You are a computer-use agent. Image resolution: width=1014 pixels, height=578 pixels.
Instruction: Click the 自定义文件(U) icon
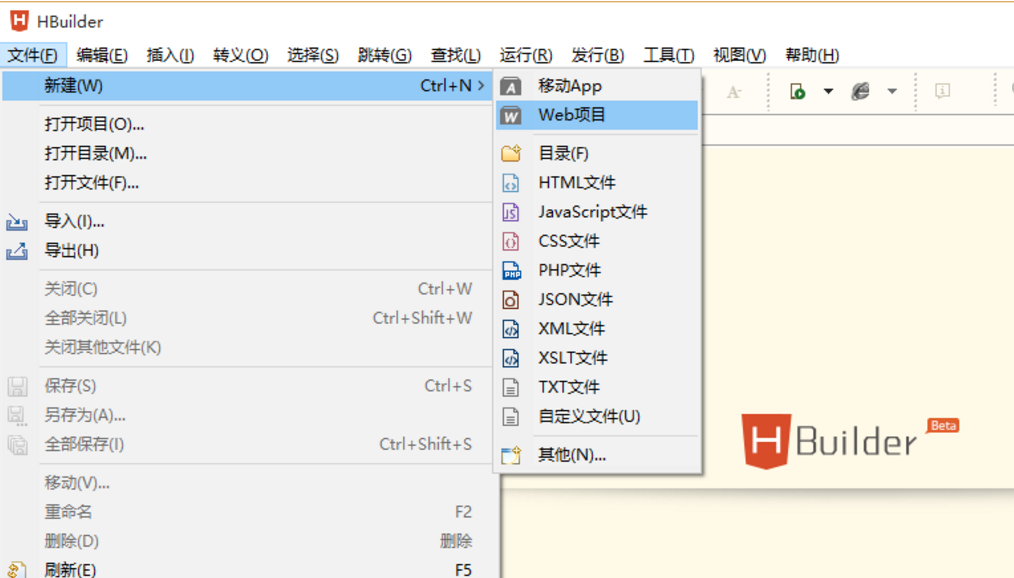pyautogui.click(x=511, y=416)
